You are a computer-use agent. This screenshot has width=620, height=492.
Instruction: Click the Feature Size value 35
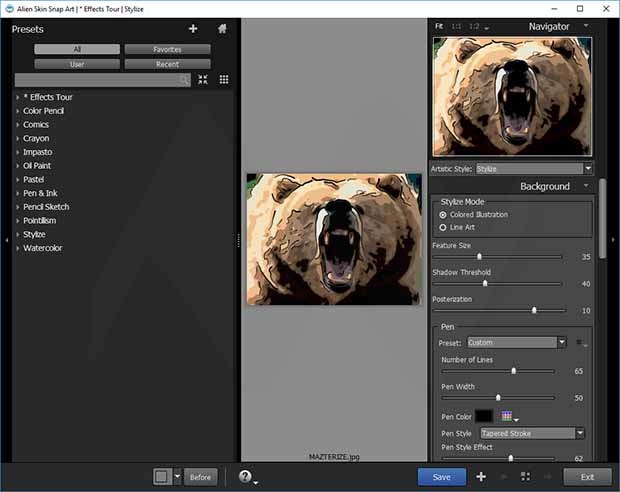(x=586, y=257)
